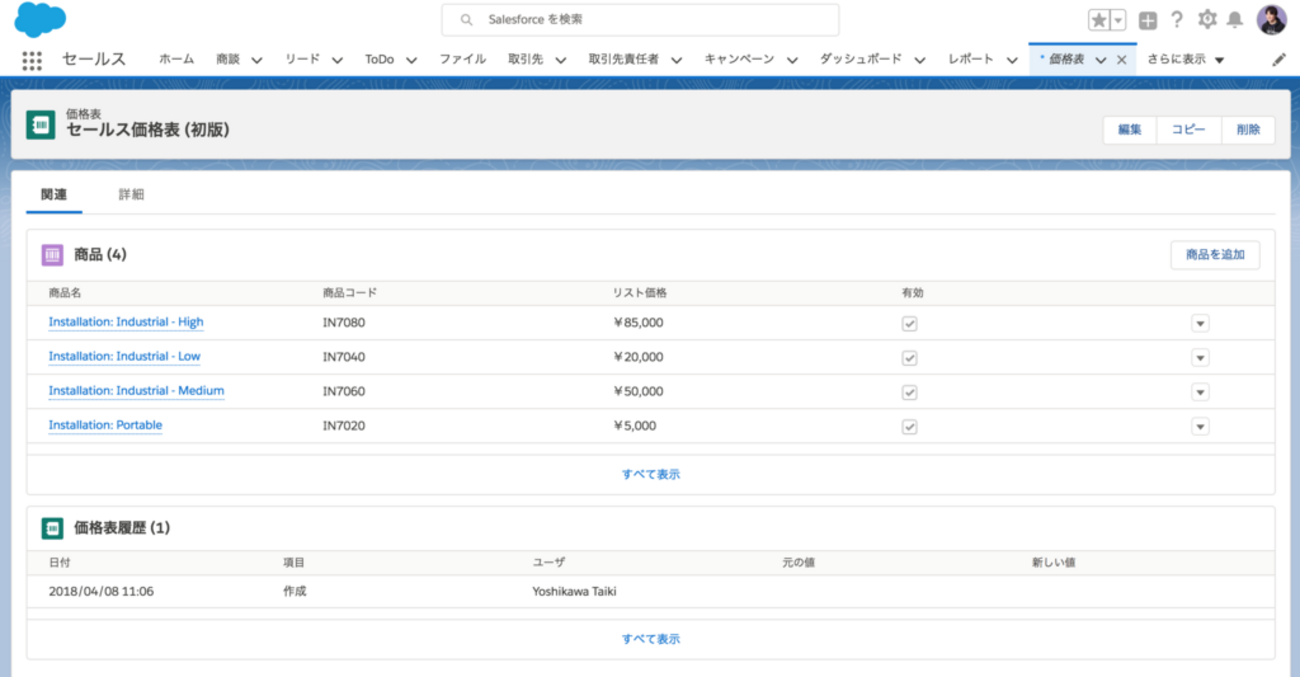Click the 削除 button
Image resolution: width=1300 pixels, height=677 pixels.
click(1248, 130)
